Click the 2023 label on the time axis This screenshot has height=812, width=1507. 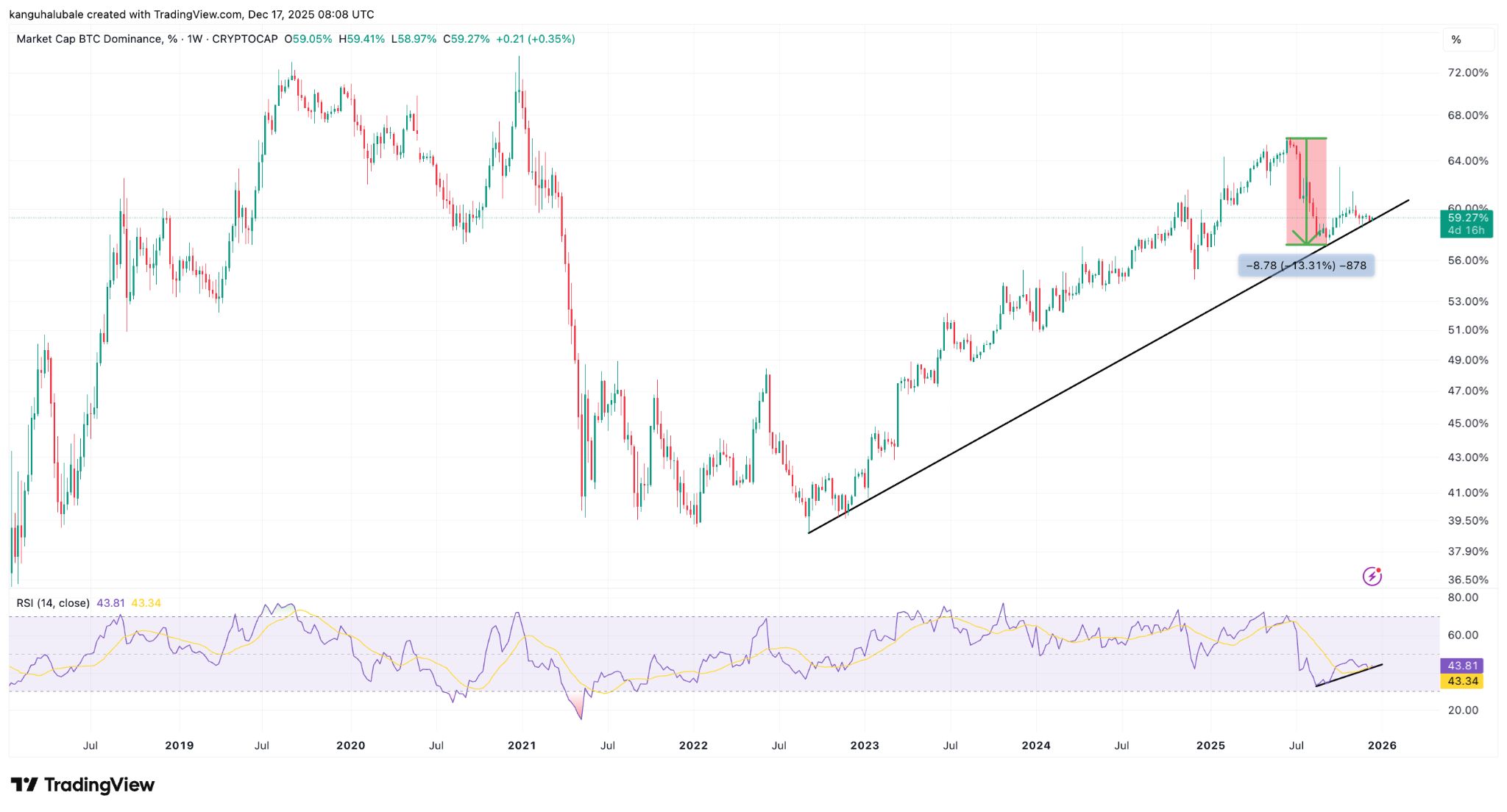click(x=864, y=745)
